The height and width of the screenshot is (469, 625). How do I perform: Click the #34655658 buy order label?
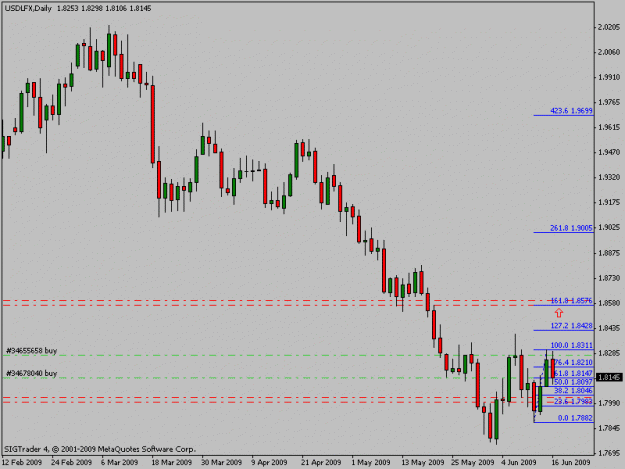31,351
